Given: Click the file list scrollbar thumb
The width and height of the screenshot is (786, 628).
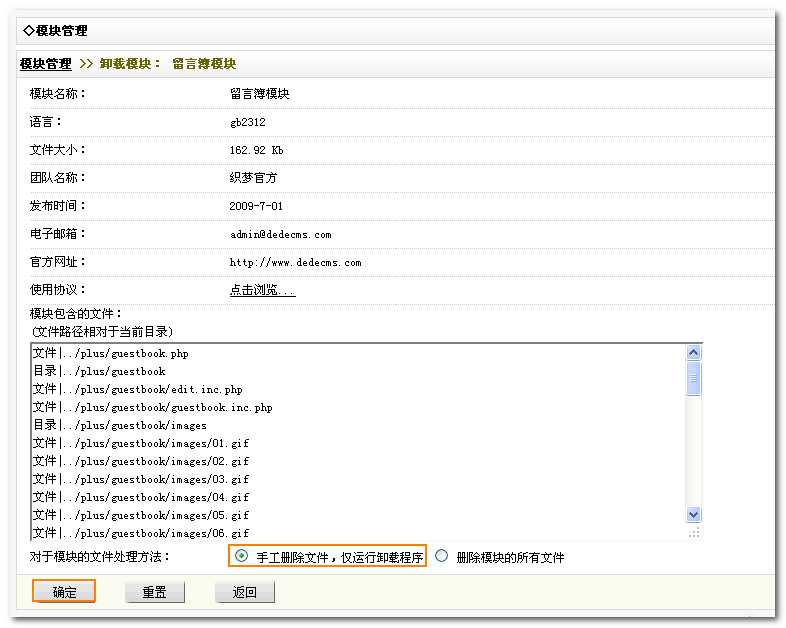Looking at the screenshot, I should 693,378.
